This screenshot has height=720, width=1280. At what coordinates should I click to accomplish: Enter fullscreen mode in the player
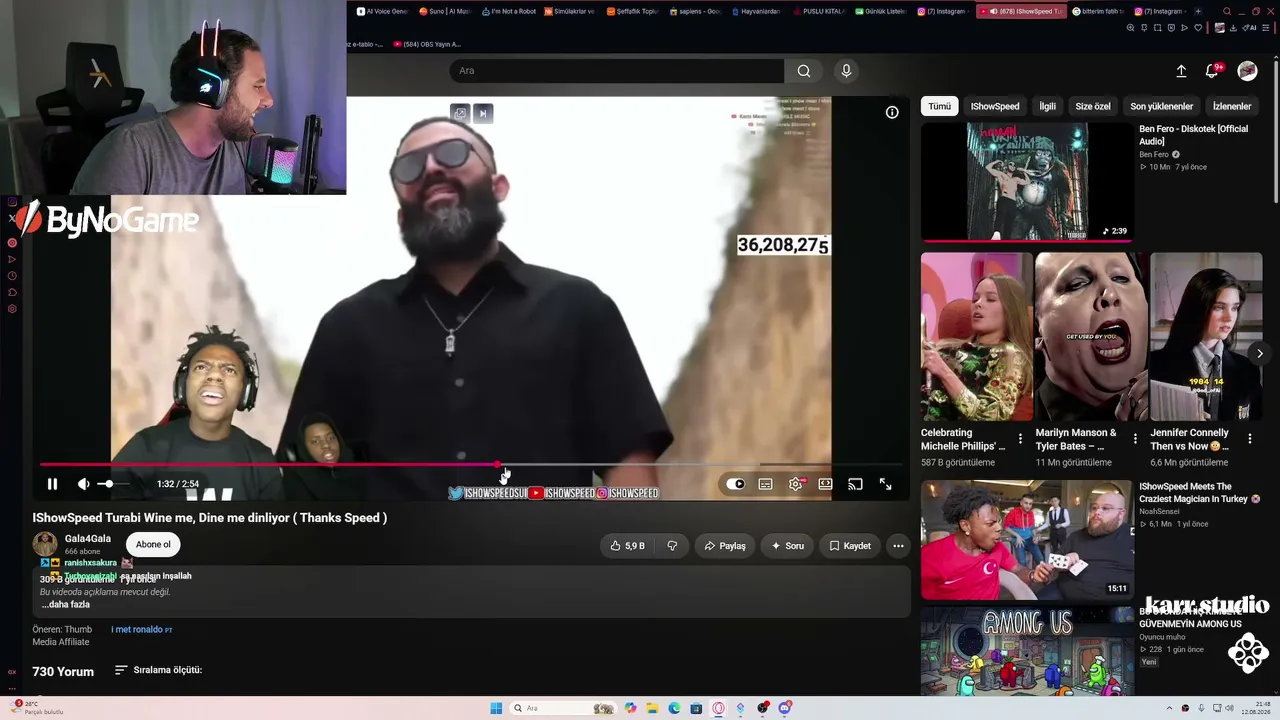pos(886,484)
